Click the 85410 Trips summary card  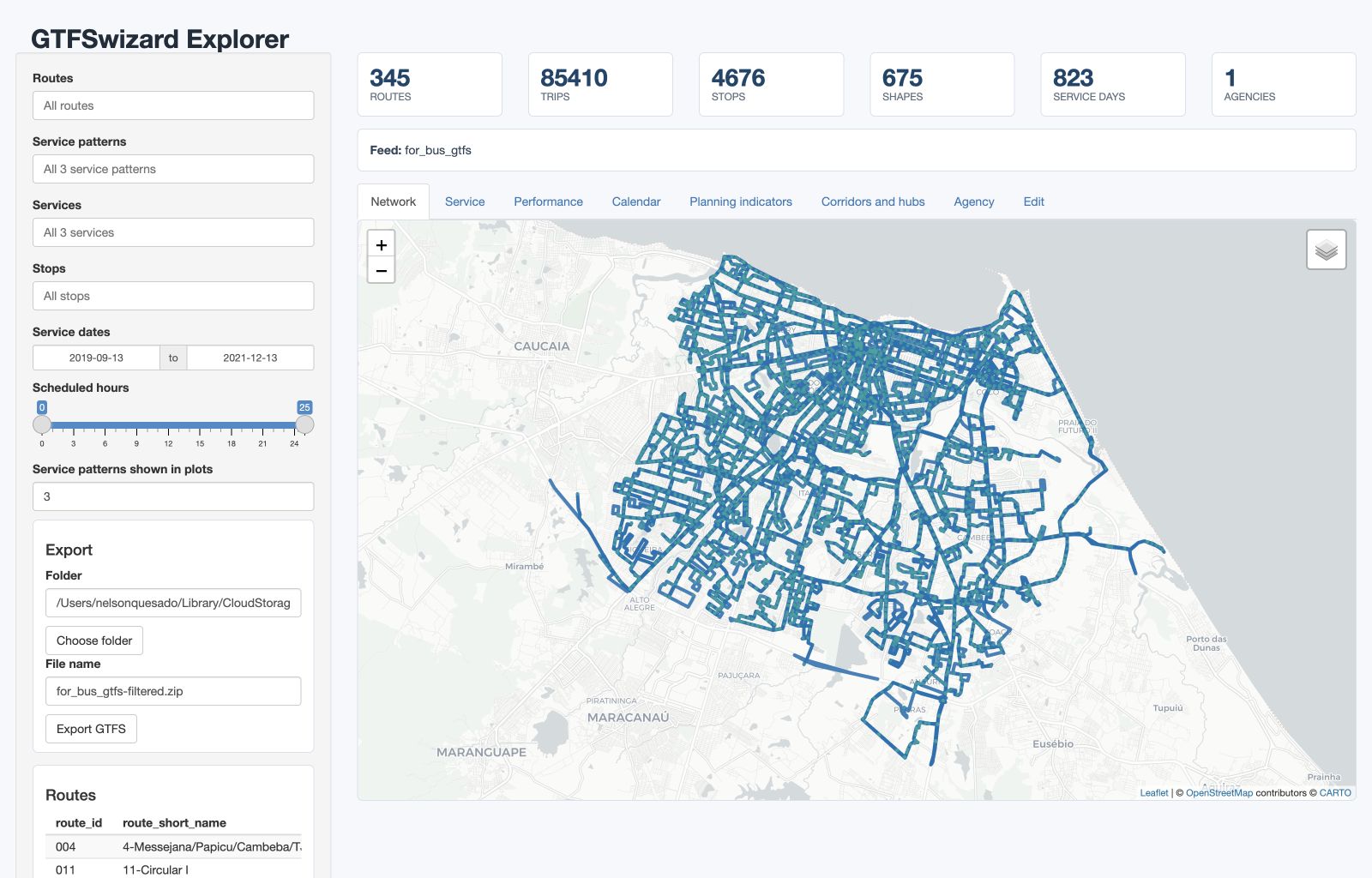600,84
